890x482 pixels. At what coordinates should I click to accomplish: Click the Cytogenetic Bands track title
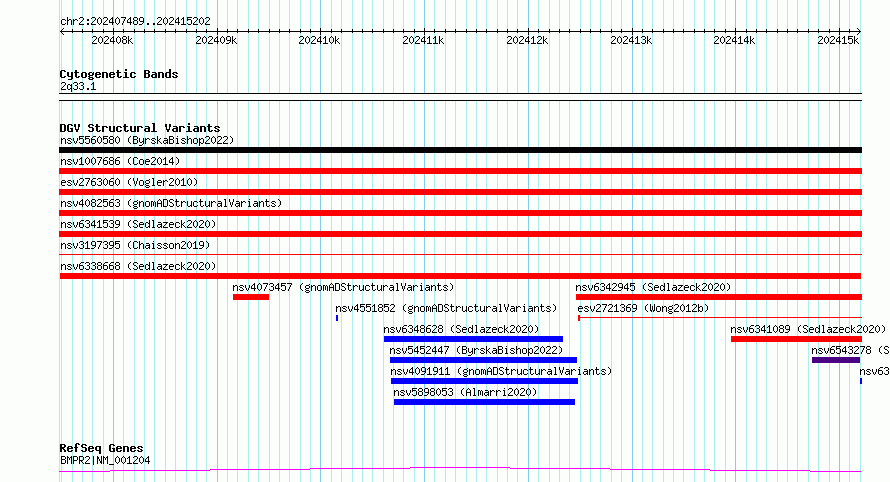pos(119,74)
